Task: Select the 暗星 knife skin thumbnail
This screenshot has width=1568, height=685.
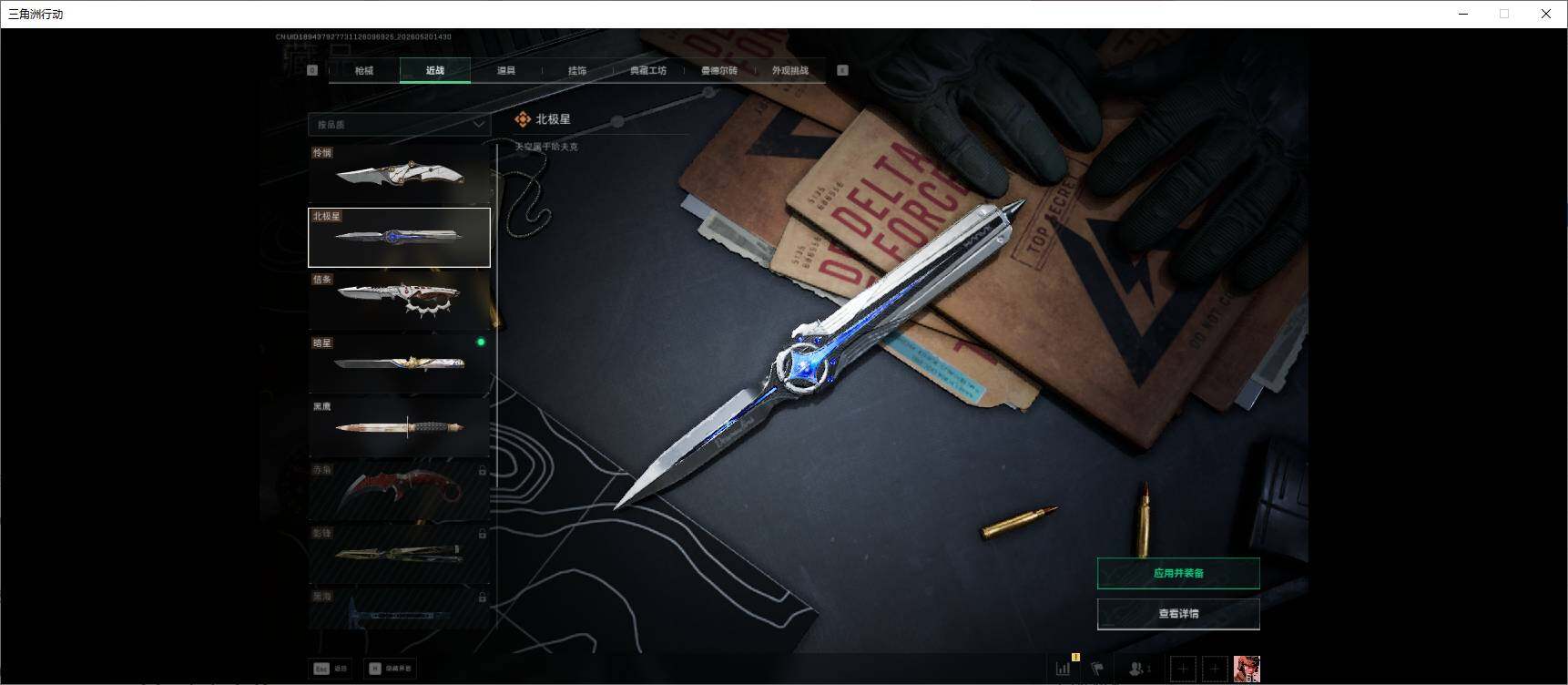Action: click(x=399, y=364)
